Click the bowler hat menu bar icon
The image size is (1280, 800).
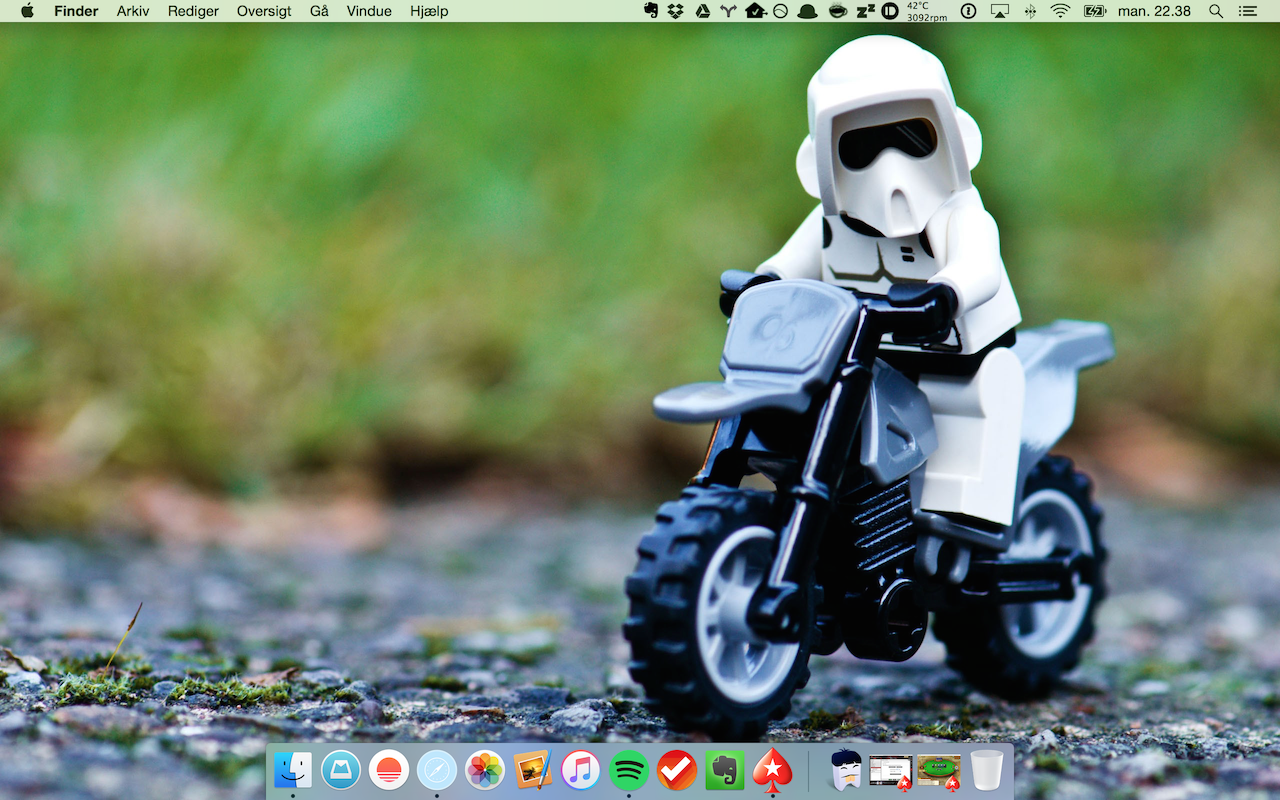pyautogui.click(x=808, y=11)
